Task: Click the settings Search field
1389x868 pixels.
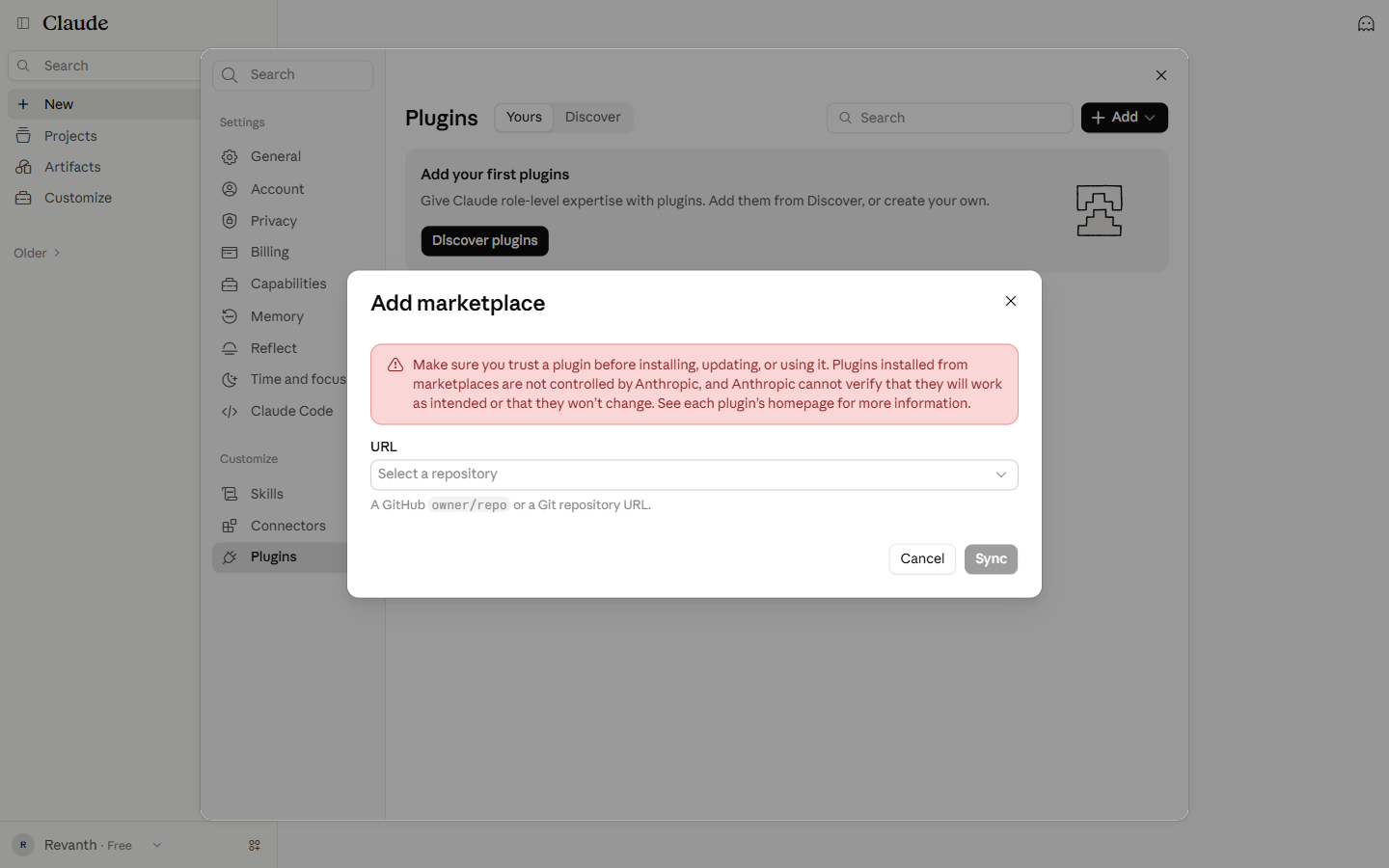Action: pos(292,75)
